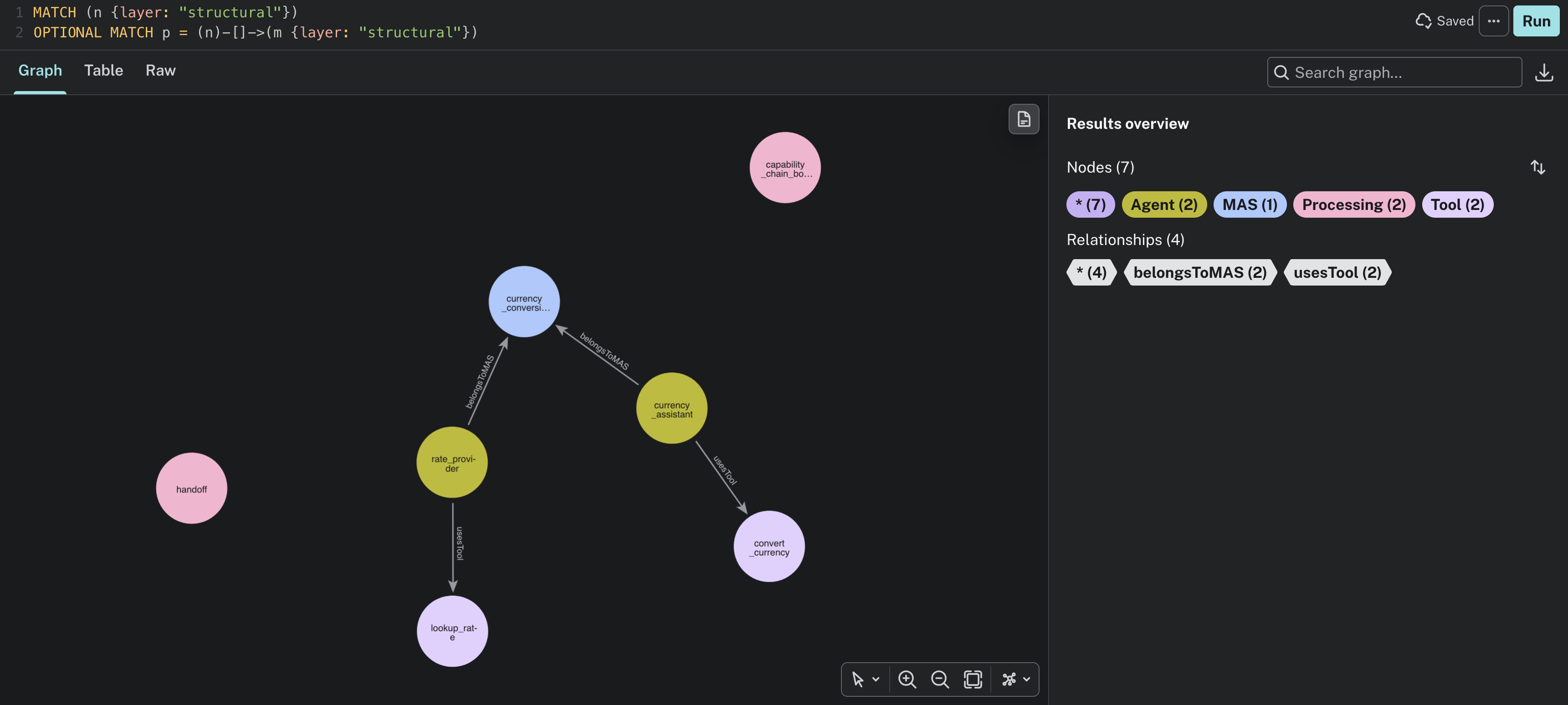Click the Search graph input field
Viewport: 1568px width, 705px height.
click(x=1394, y=72)
